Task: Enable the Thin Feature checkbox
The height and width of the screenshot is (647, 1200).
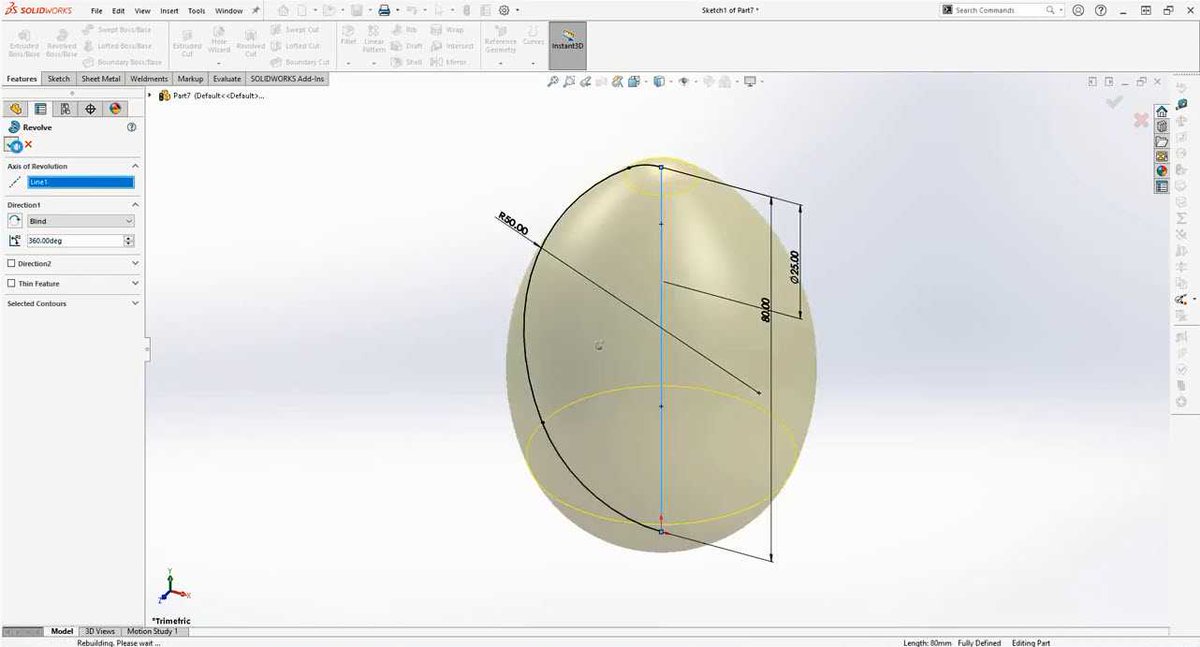Action: pos(11,284)
